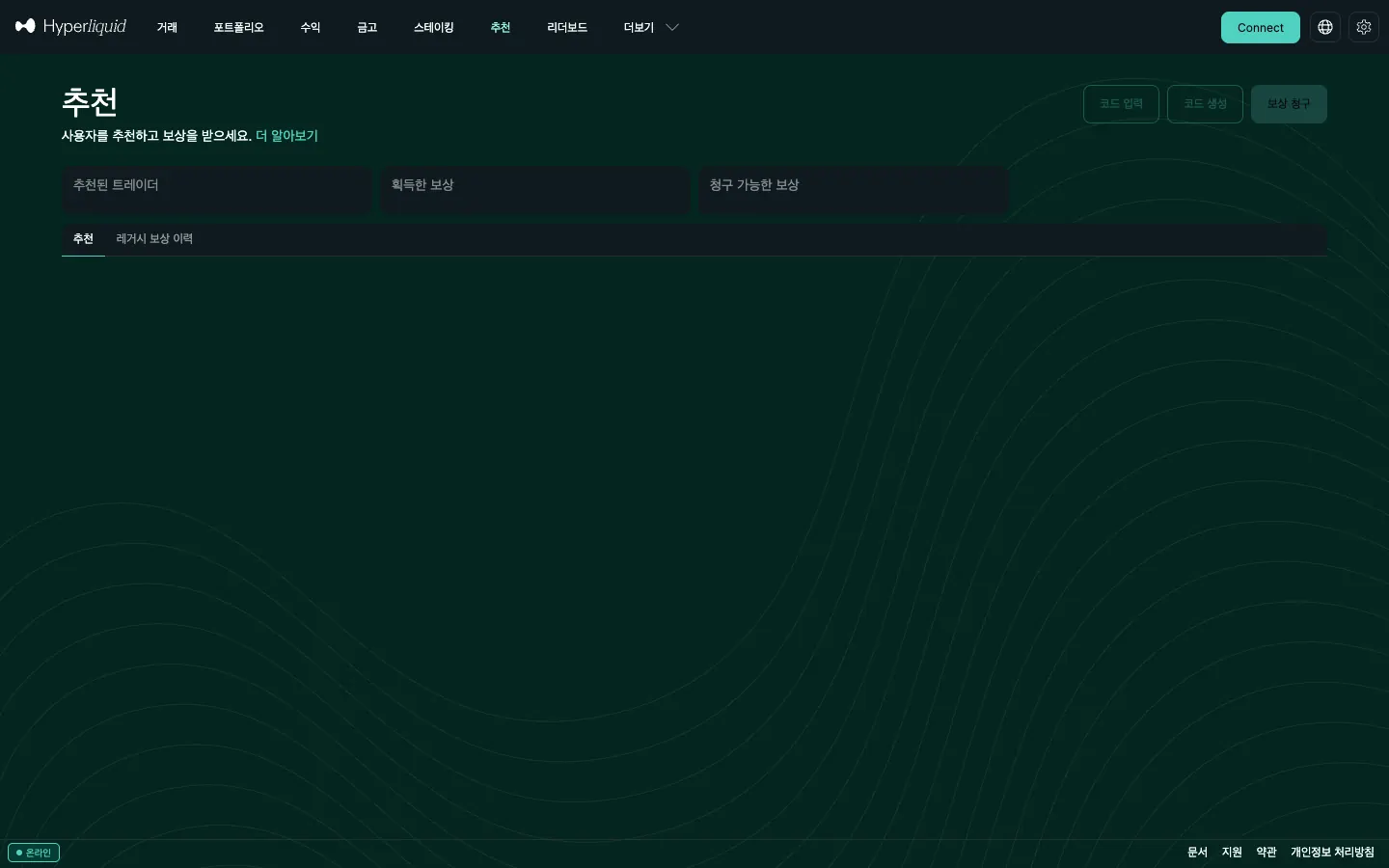Select 추천 in the top navigation bar

point(500,27)
